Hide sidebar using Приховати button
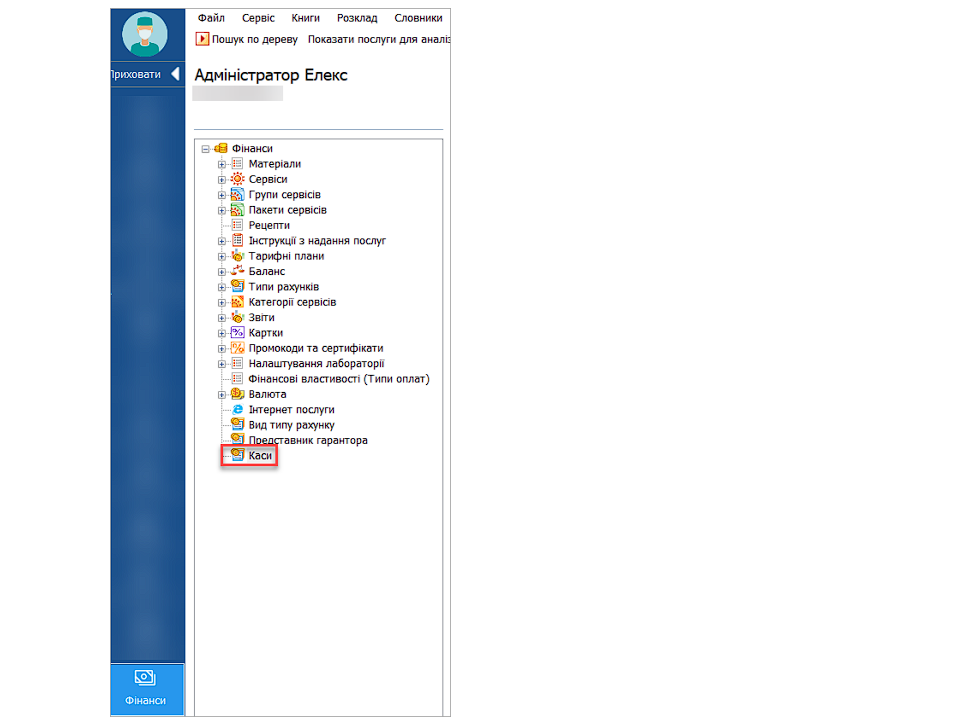 tap(145, 74)
